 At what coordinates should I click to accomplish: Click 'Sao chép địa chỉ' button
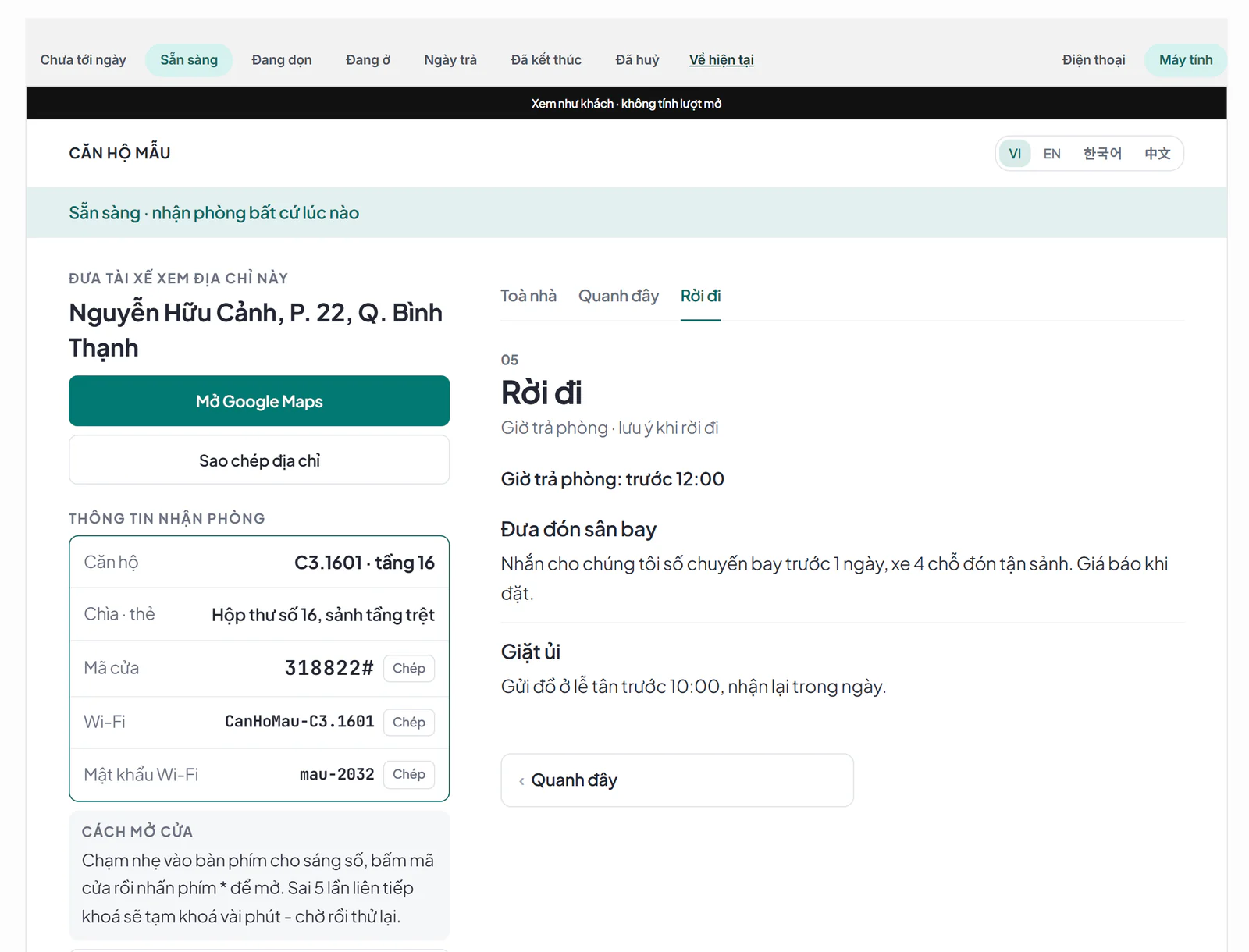259,460
